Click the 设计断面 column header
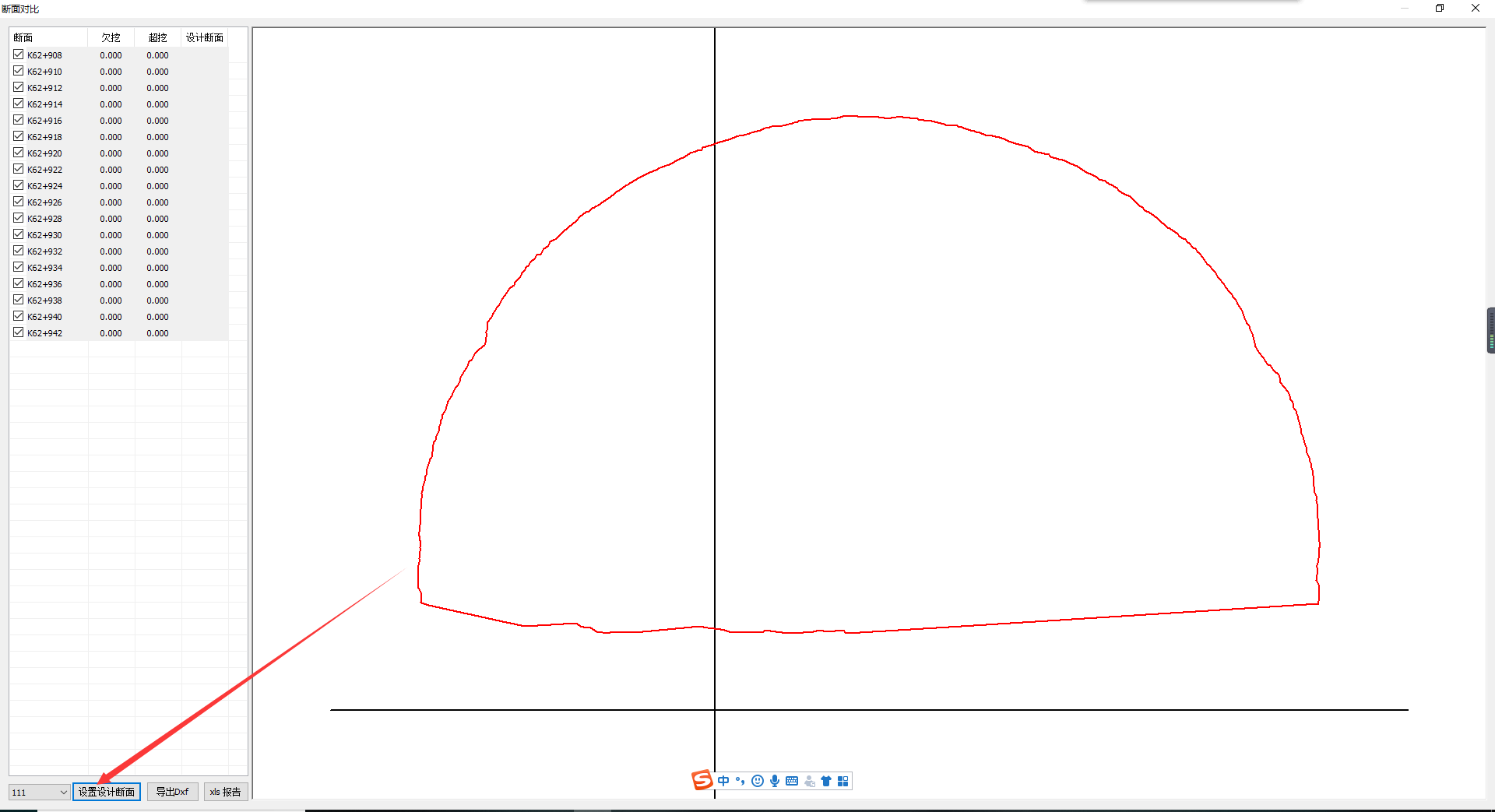1495x812 pixels. pos(204,37)
